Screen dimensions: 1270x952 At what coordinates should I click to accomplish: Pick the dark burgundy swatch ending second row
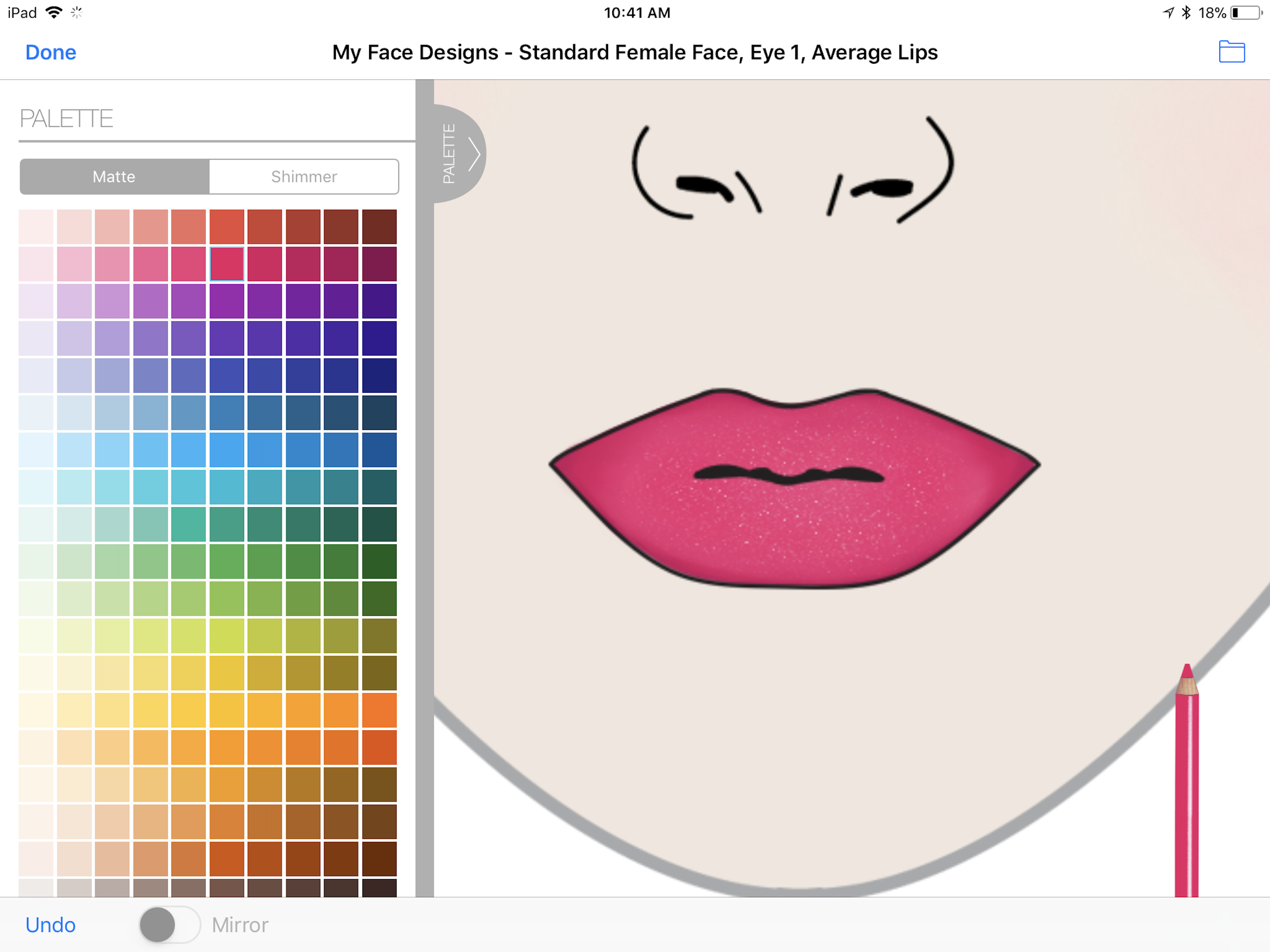[379, 264]
